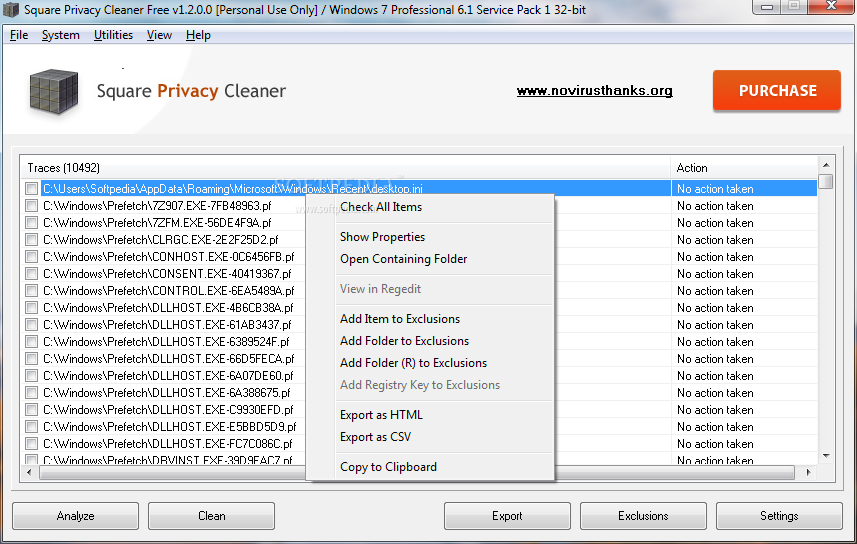Check the DLLHOST.EXE-6389524F.pf checkbox

pyautogui.click(x=31, y=342)
